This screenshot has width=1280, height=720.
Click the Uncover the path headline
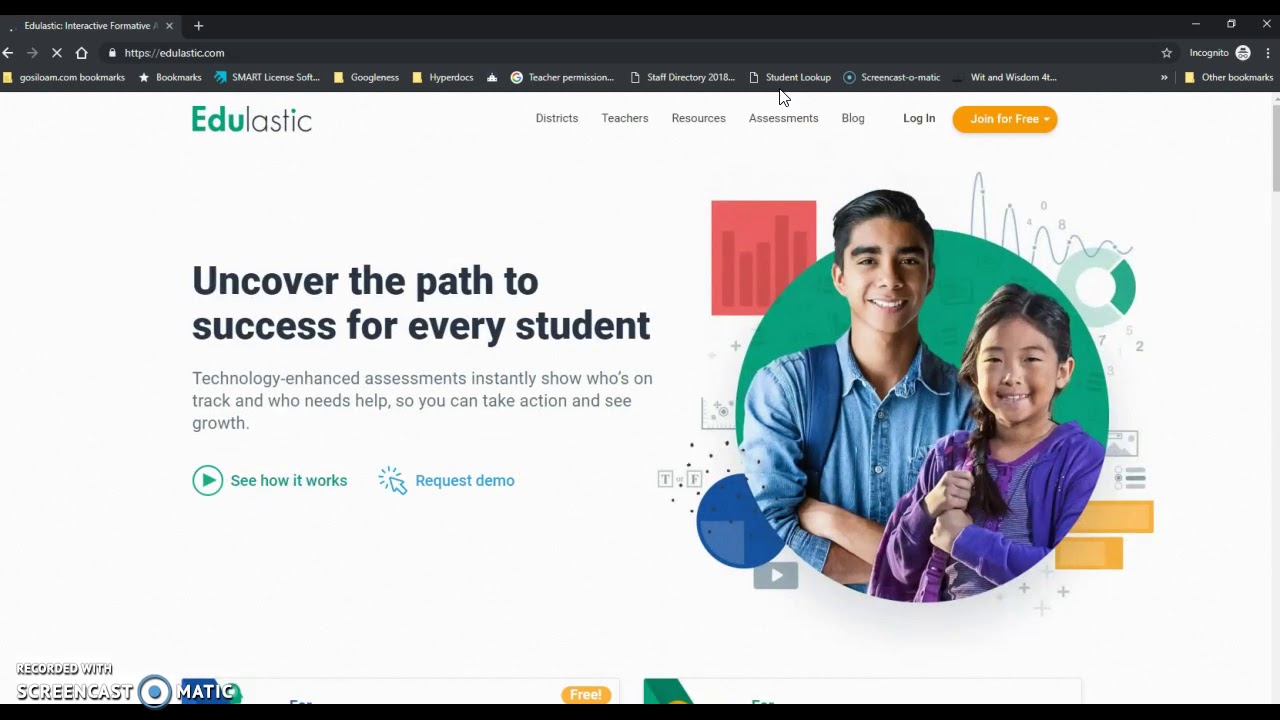click(x=421, y=303)
